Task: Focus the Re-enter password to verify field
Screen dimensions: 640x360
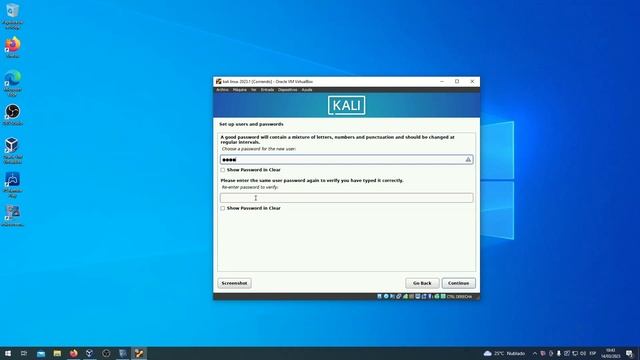Action: [347, 198]
